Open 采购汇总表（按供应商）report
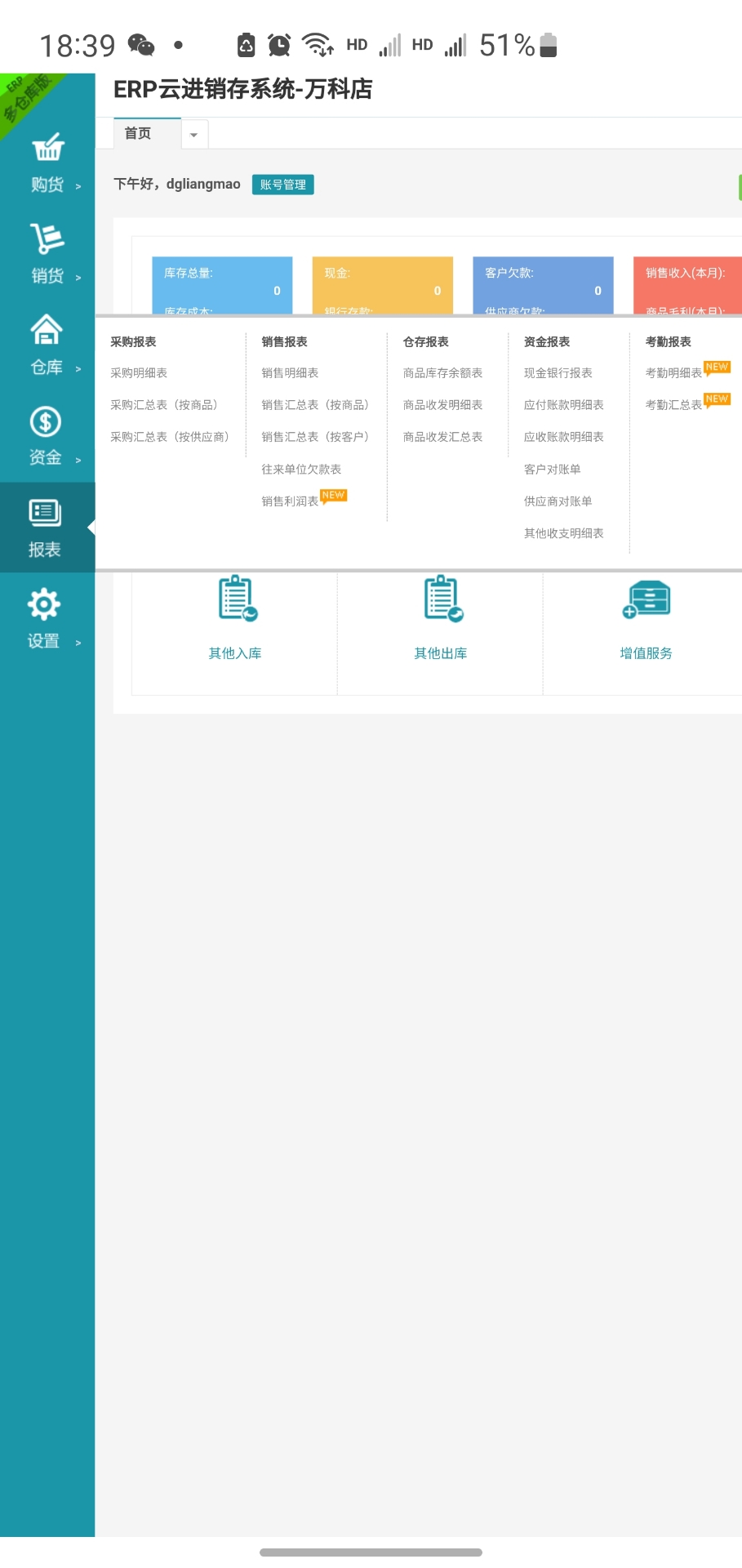Screen dimensions: 742x1568 171,437
